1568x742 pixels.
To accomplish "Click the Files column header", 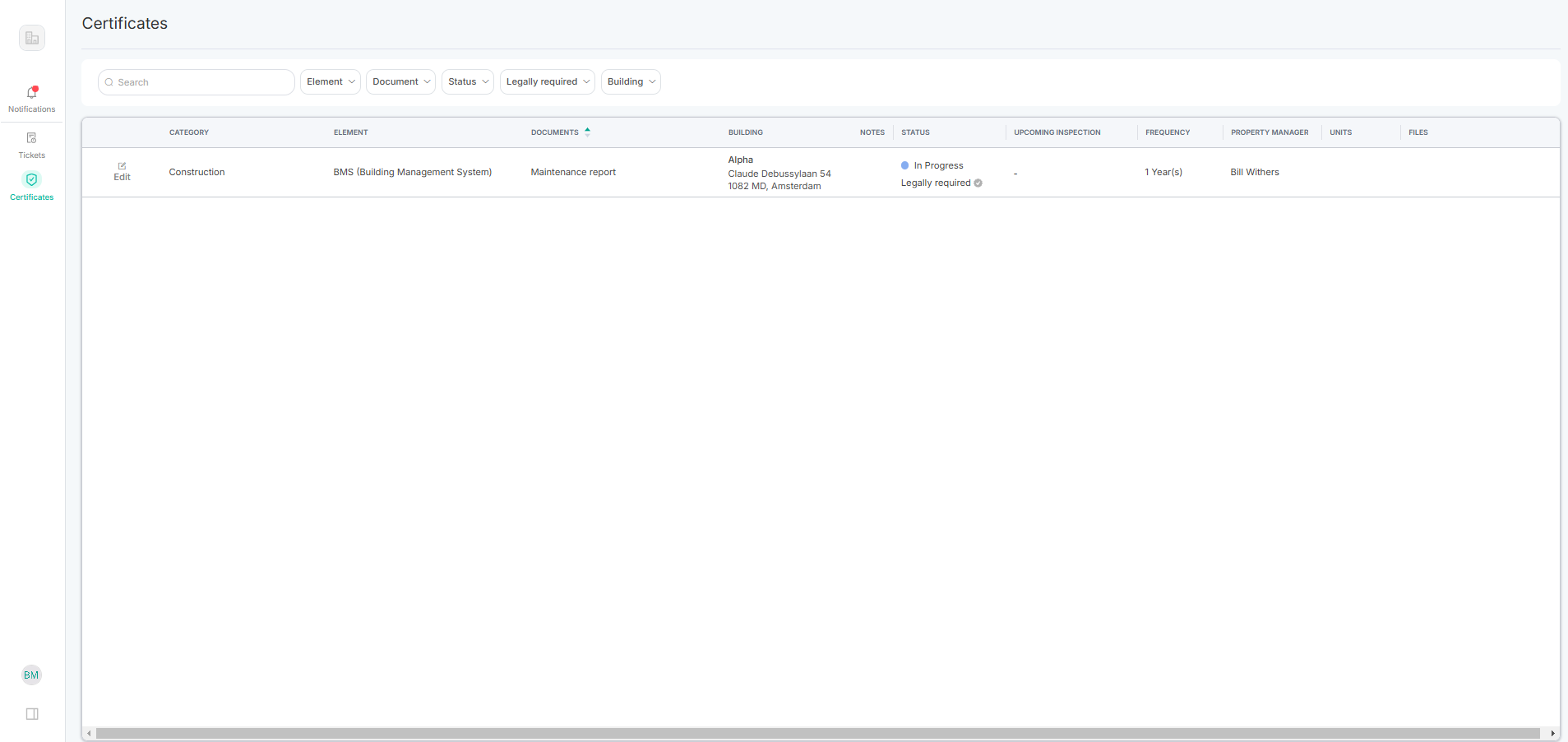I will (1418, 132).
